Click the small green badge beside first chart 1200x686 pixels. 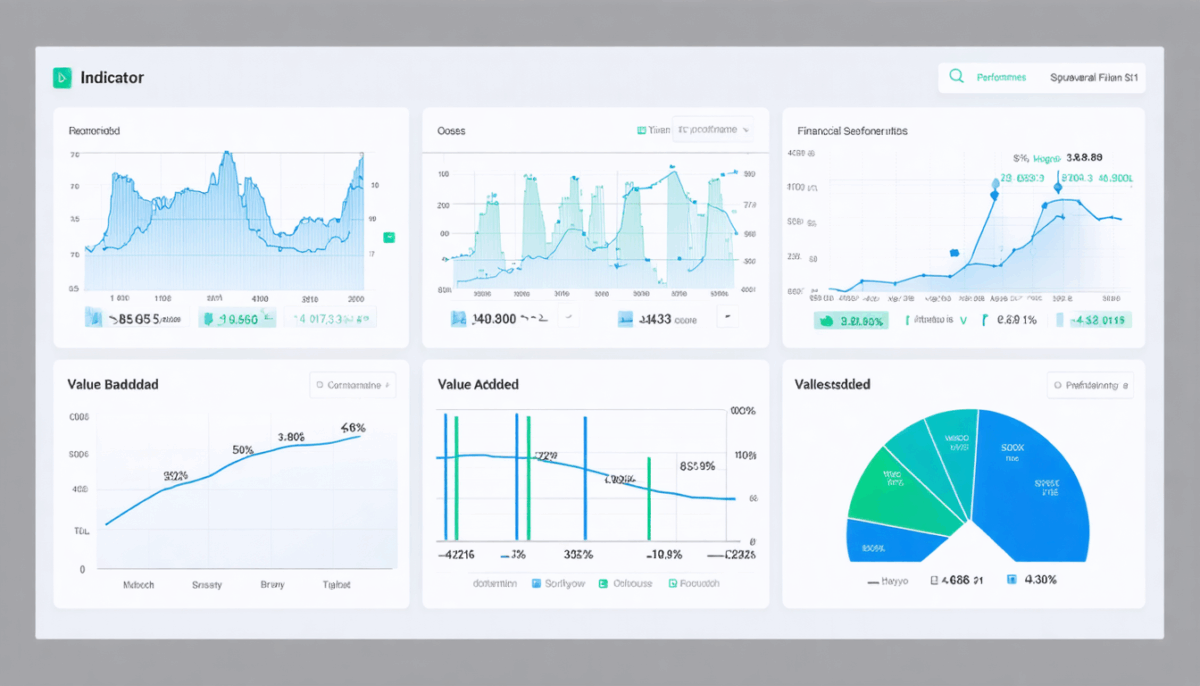[389, 237]
